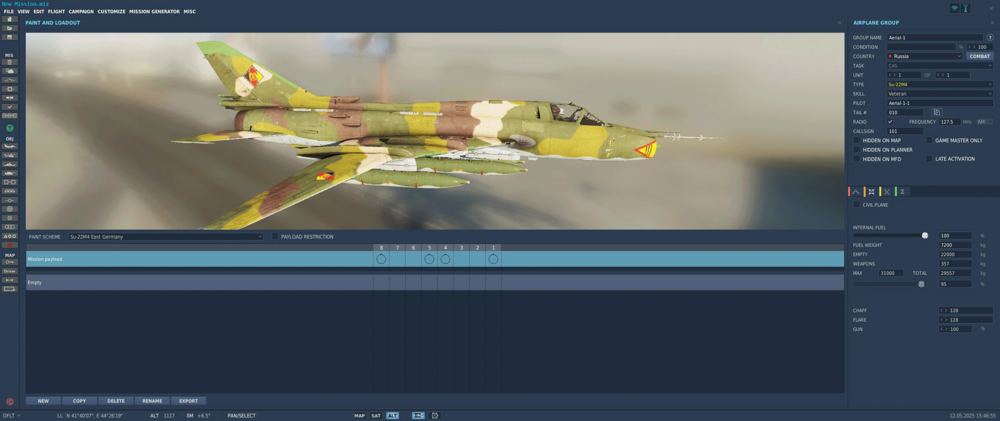Image resolution: width=1000 pixels, height=421 pixels.
Task: Select the airplane group placement tool
Action: (x=10, y=146)
